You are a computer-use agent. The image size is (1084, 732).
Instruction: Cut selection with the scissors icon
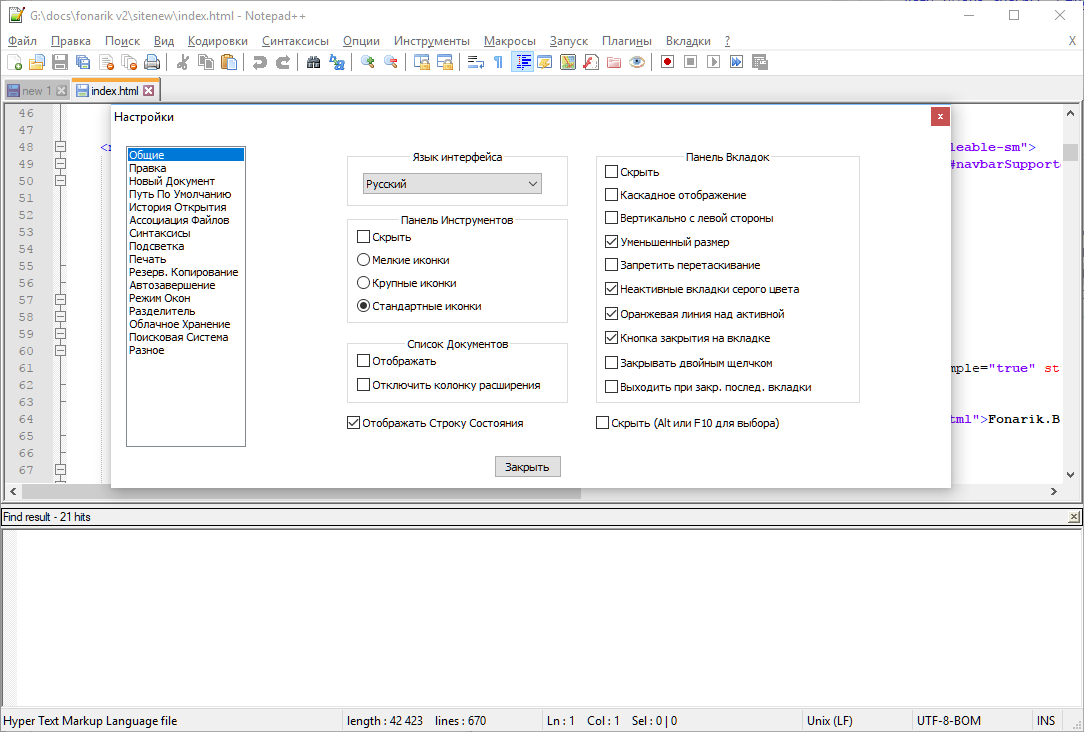pyautogui.click(x=183, y=62)
